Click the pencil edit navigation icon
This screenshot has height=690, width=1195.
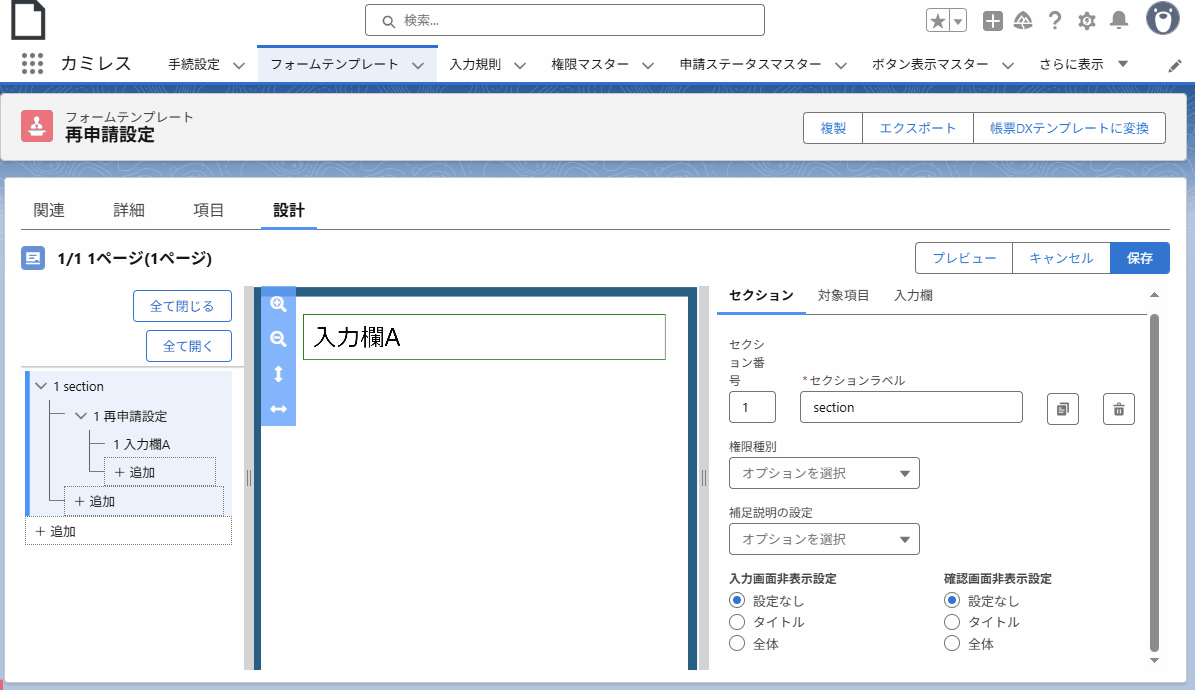click(x=1174, y=66)
